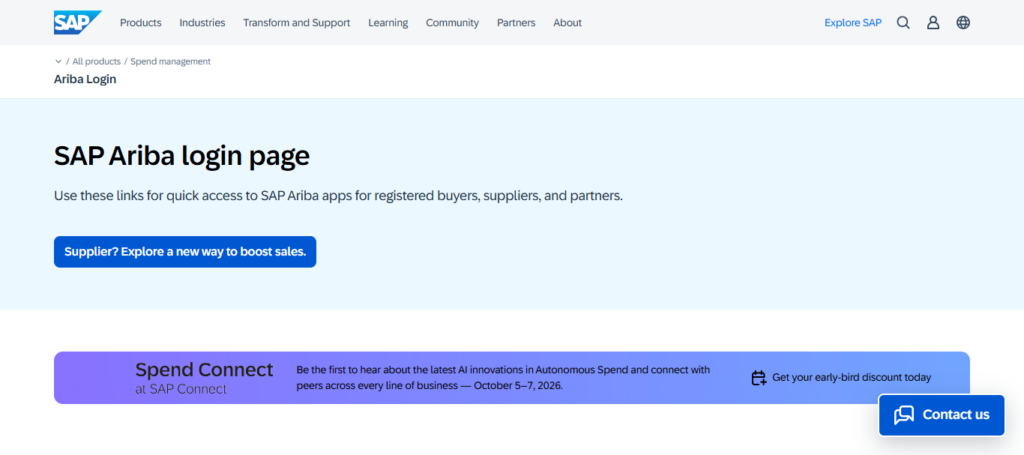Follow the Explore SAP link
This screenshot has width=1024, height=455.
853,23
